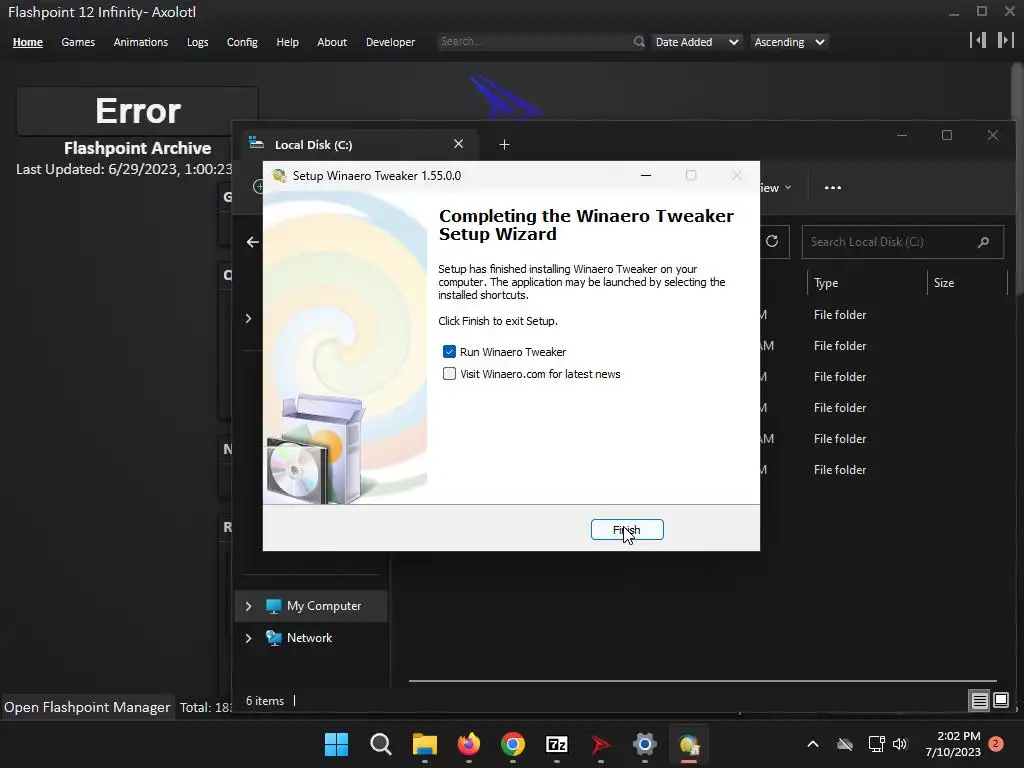Add a new File Explorer tab
Image resolution: width=1024 pixels, height=768 pixels.
[x=504, y=144]
